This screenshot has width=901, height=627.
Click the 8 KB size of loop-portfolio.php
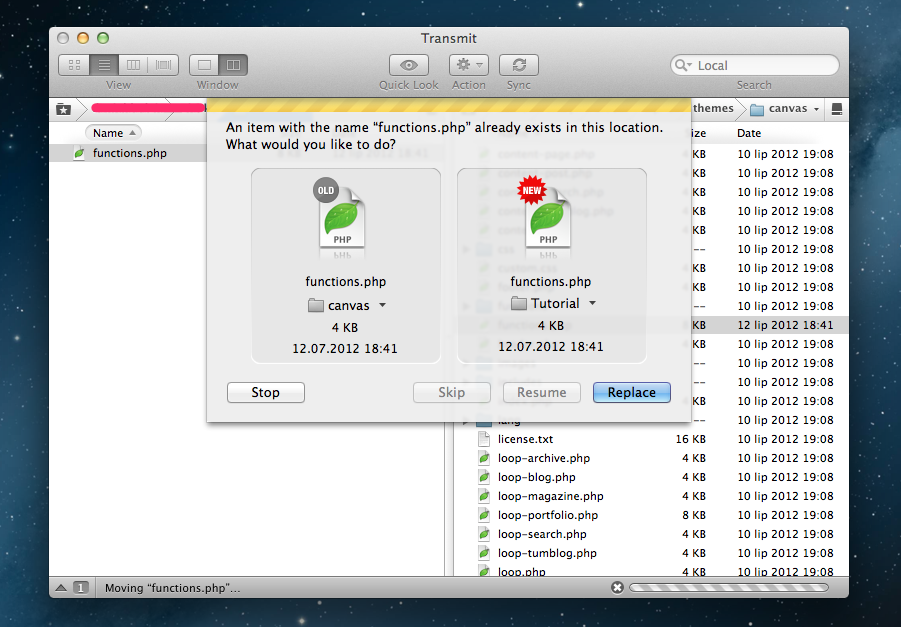click(694, 515)
